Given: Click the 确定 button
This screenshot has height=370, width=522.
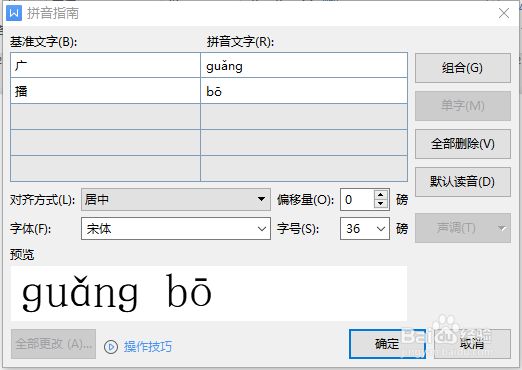Looking at the screenshot, I should [x=387, y=344].
